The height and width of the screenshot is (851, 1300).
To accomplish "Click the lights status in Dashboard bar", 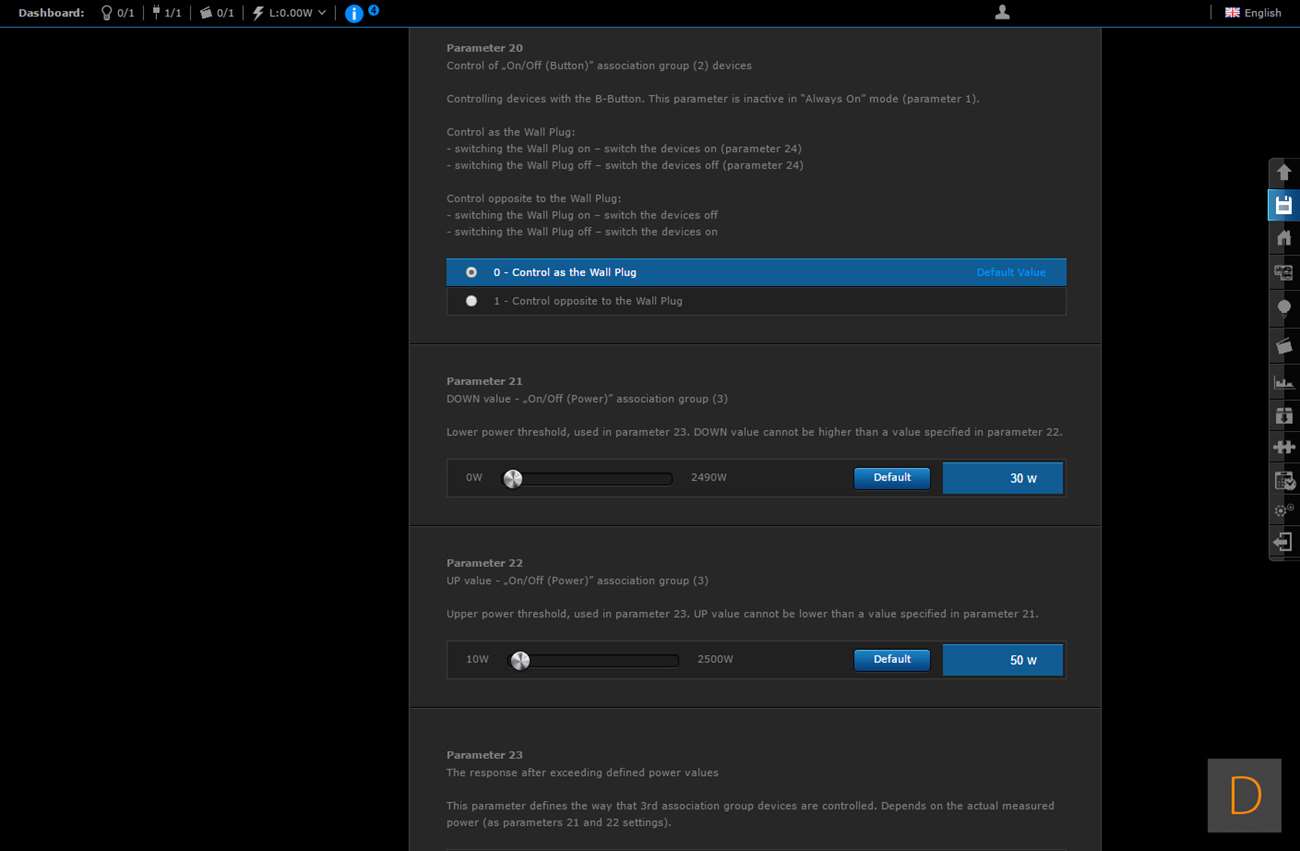I will (x=117, y=13).
